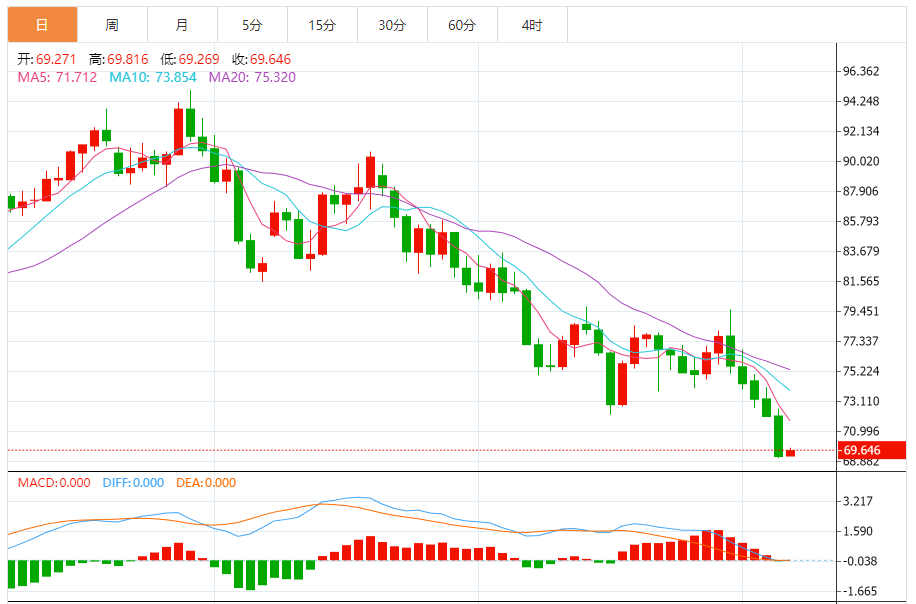
Task: Click the 90.020 price axis label
Action: point(861,161)
